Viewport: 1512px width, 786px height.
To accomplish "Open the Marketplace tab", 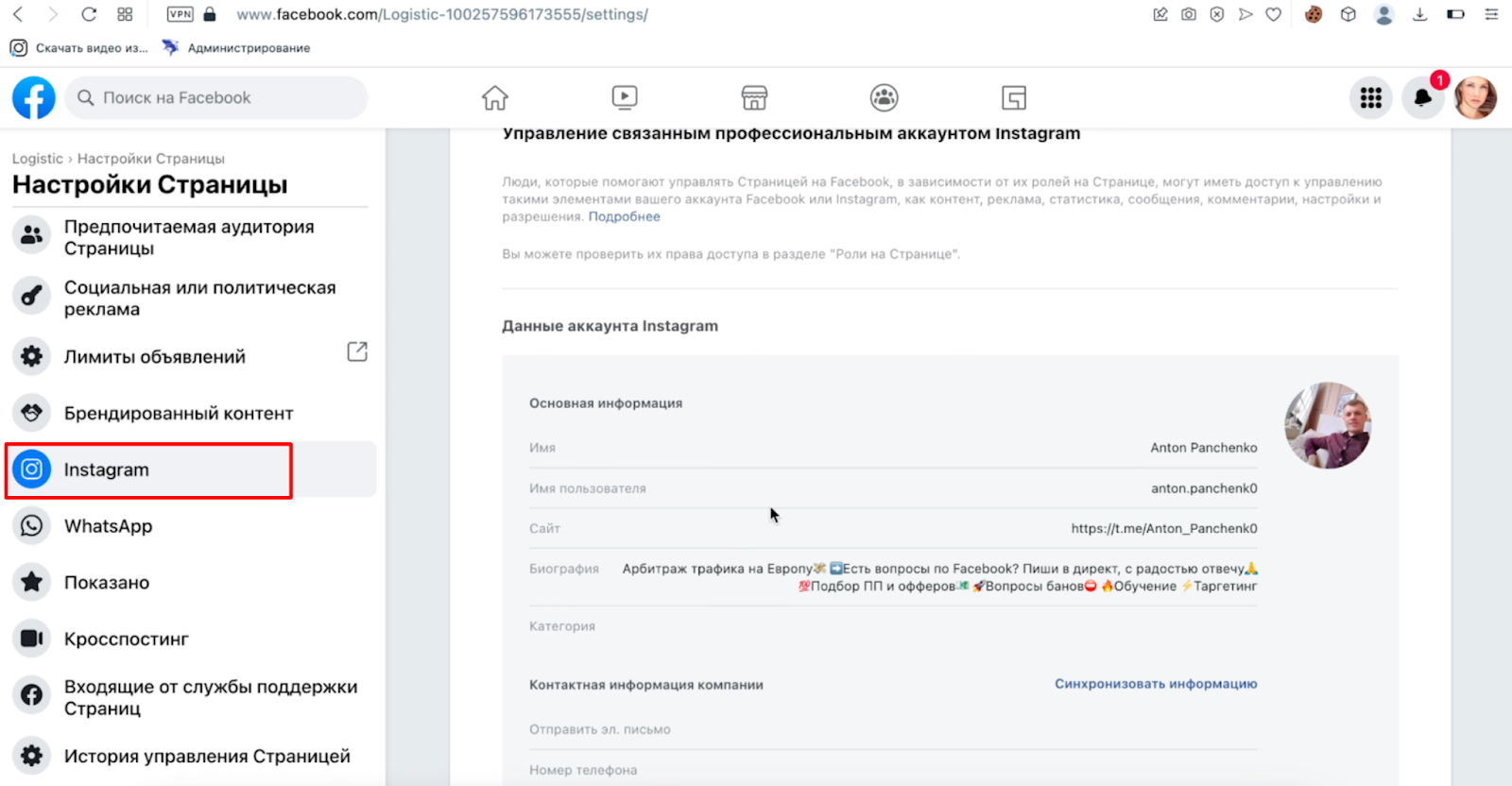I will tap(754, 97).
